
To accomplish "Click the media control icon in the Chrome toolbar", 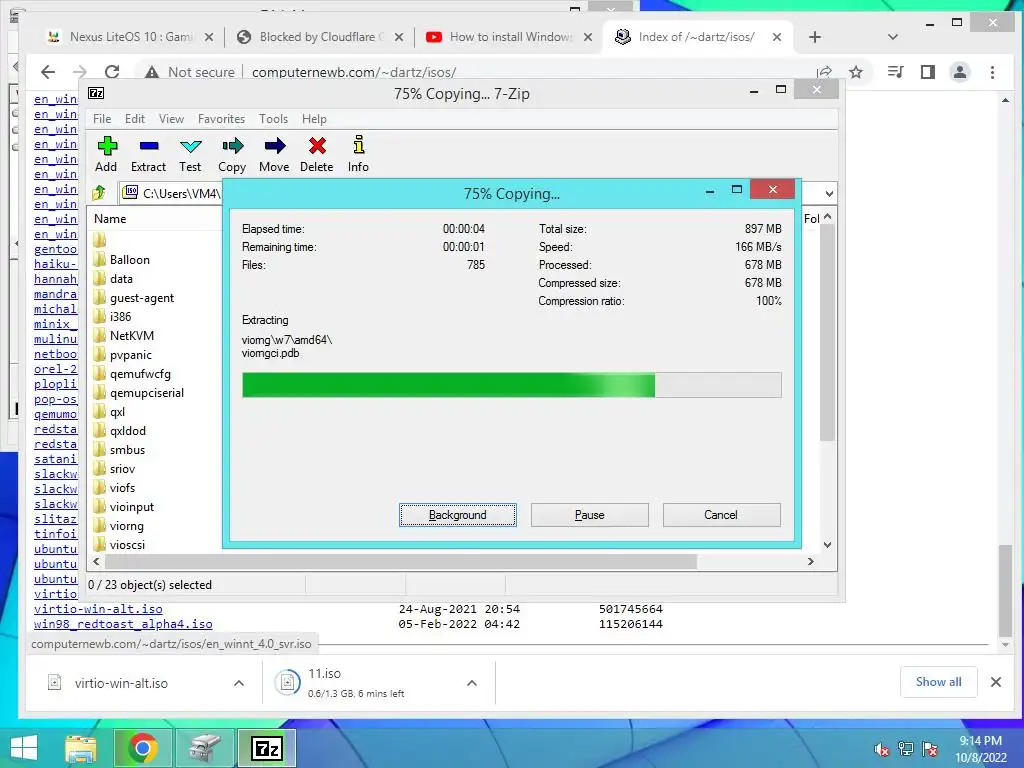I will click(x=895, y=72).
